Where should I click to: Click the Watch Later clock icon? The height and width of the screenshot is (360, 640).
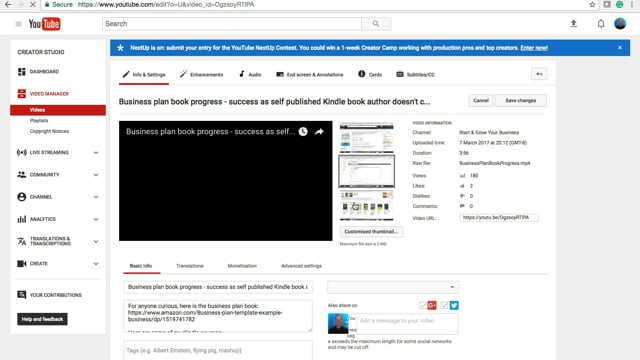pyautogui.click(x=303, y=131)
